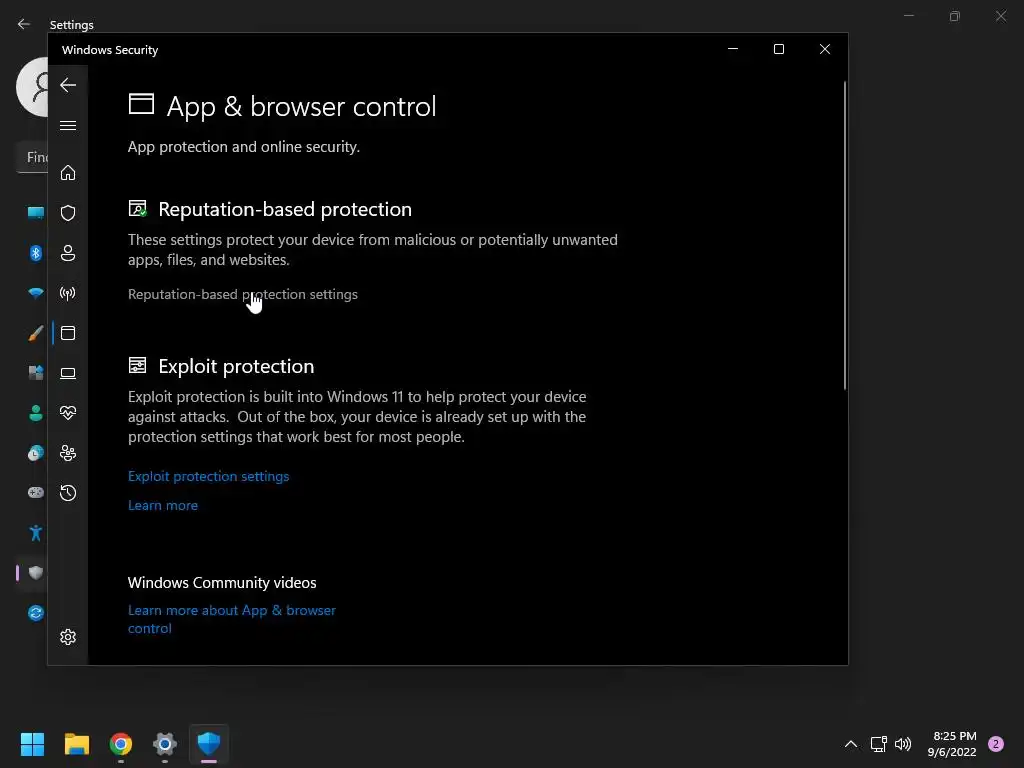Select App & browser control sidebar icon
1024x768 pixels.
click(x=68, y=333)
